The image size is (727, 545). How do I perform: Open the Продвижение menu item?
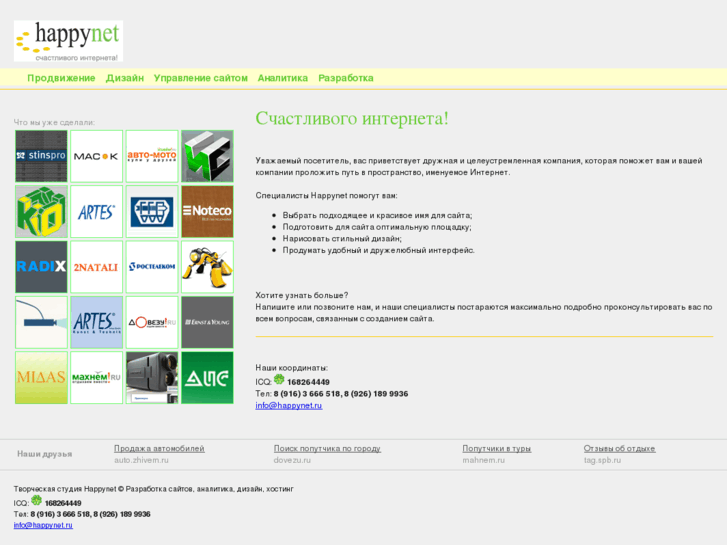(x=61, y=78)
